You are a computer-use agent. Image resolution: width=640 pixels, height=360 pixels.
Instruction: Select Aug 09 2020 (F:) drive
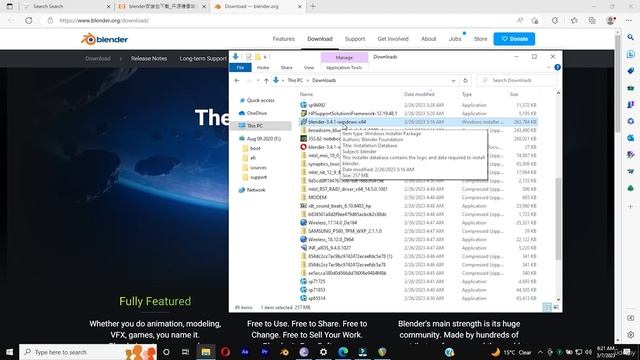coord(264,139)
